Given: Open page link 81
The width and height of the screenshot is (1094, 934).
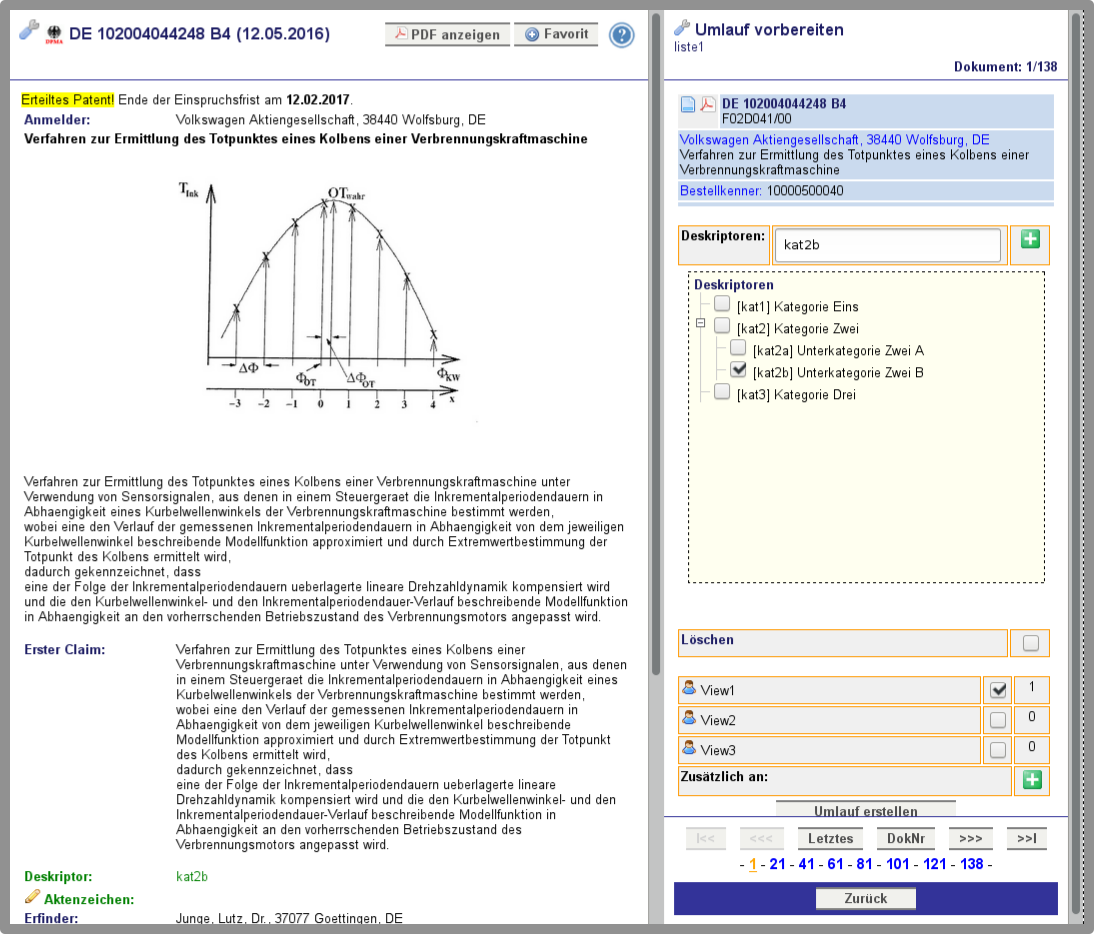Looking at the screenshot, I should [x=864, y=864].
